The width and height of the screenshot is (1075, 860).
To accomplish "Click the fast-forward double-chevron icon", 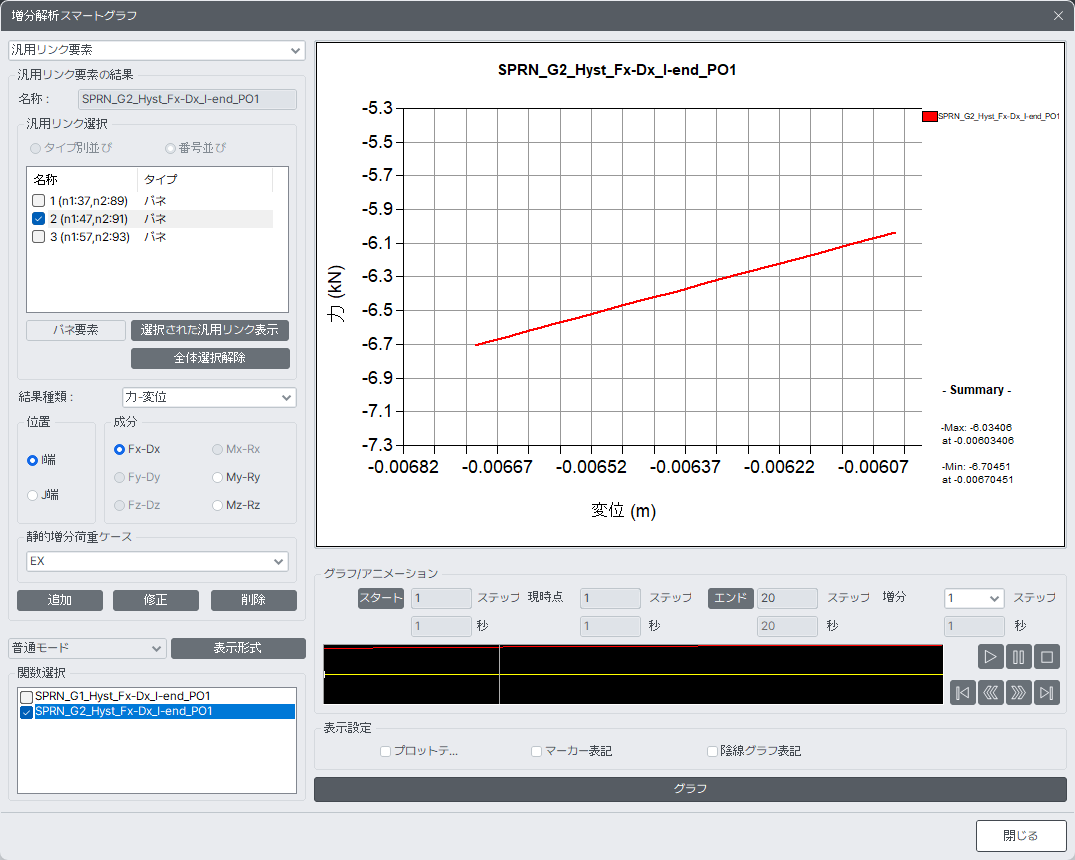I will pos(1019,692).
